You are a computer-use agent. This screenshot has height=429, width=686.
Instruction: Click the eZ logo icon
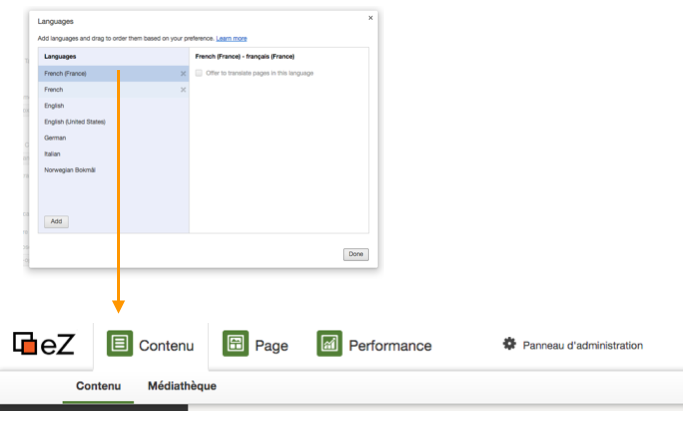24,345
